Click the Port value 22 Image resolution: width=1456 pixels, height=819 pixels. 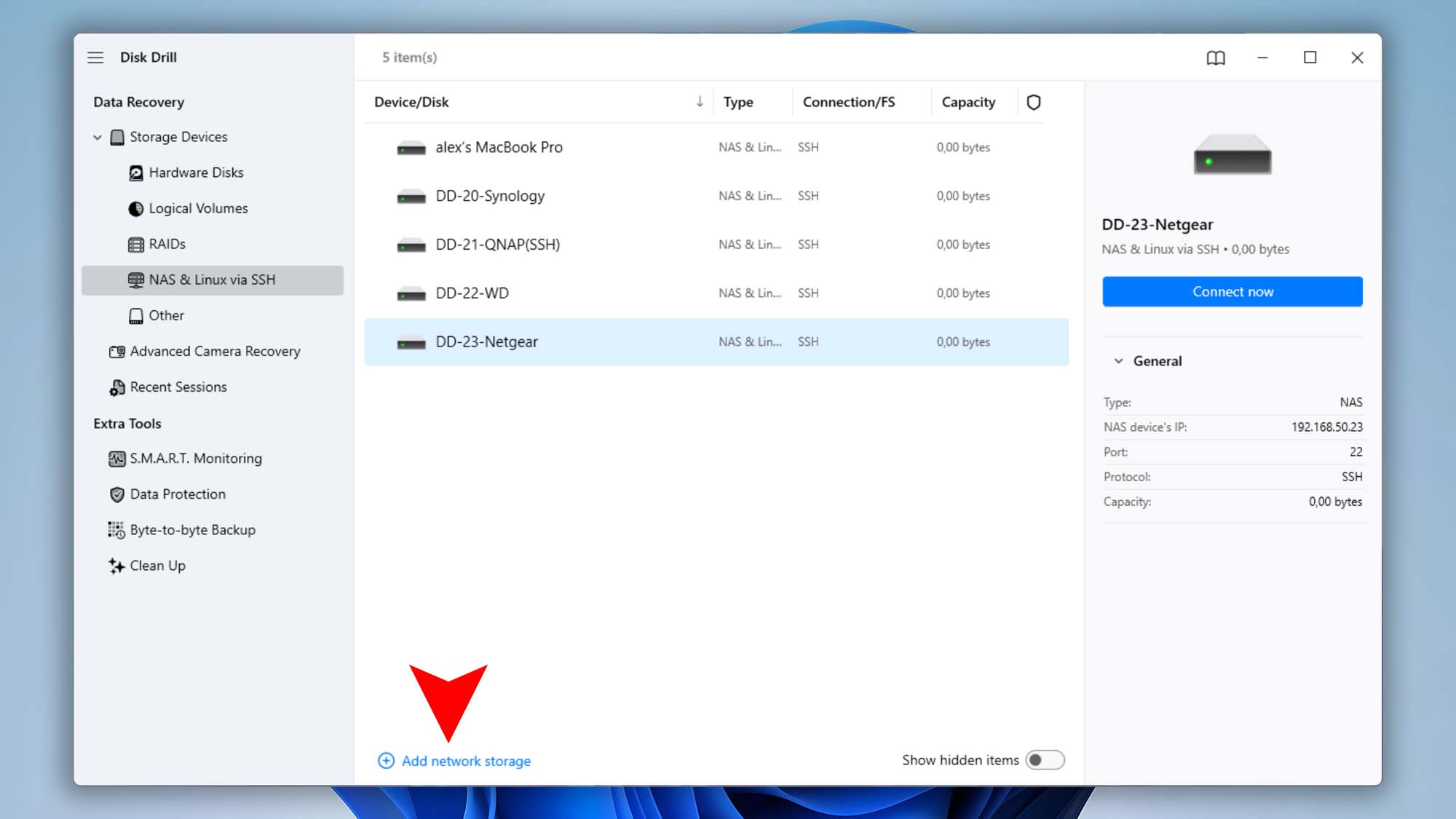[1356, 452]
